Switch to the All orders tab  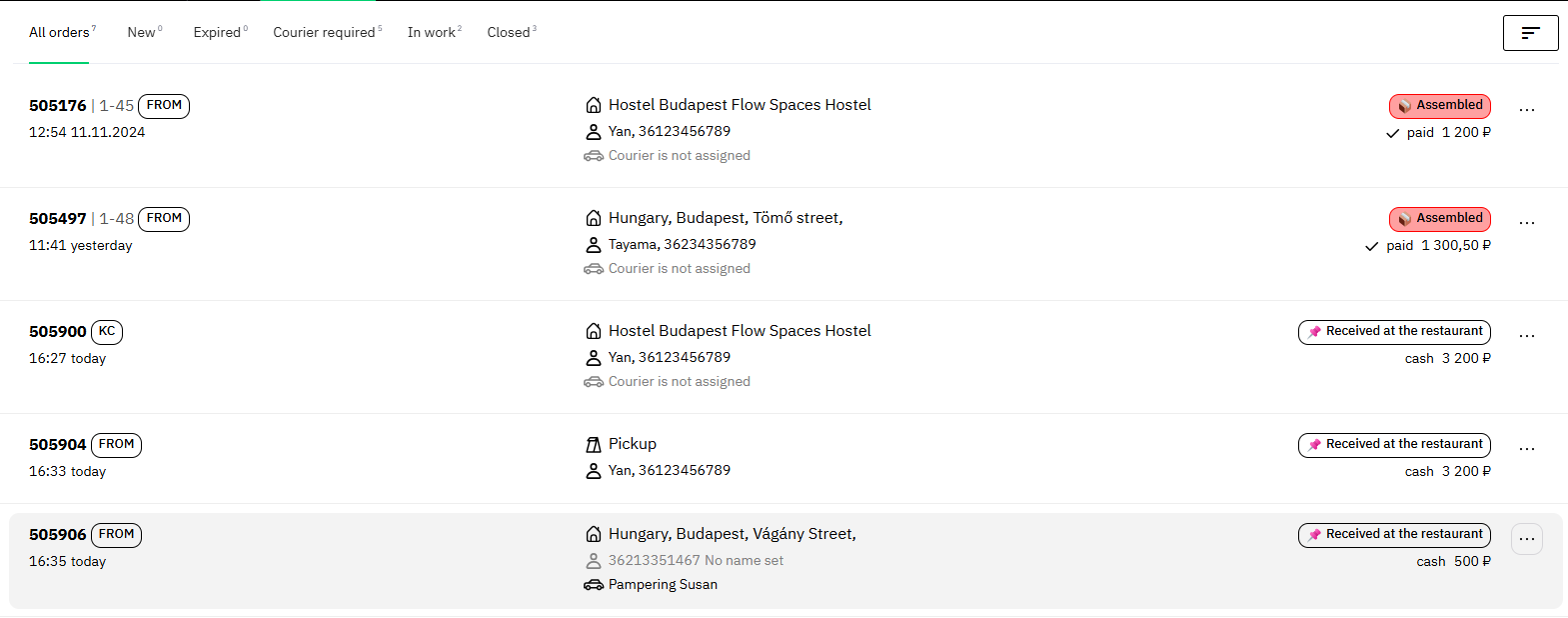[62, 33]
